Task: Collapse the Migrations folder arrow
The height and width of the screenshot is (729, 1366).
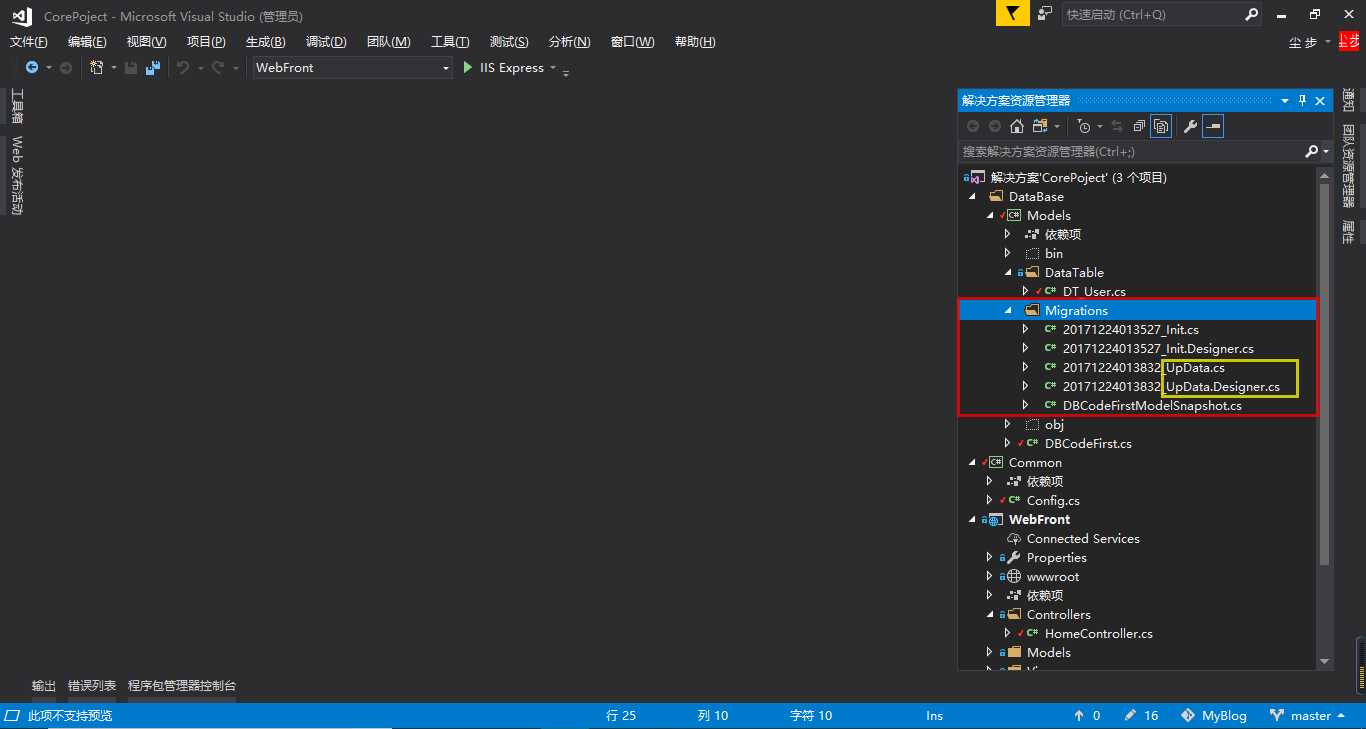Action: 1008,311
